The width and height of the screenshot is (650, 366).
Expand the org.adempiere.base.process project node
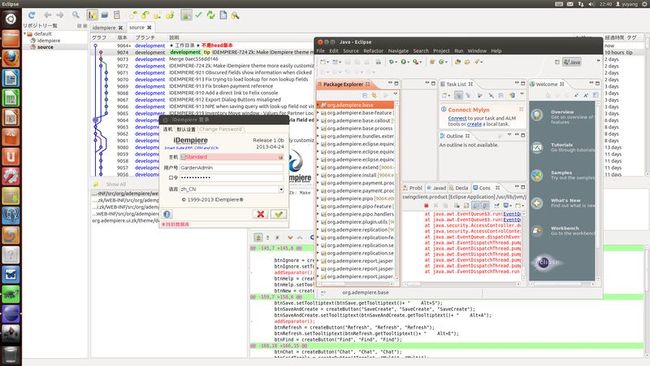[318, 128]
